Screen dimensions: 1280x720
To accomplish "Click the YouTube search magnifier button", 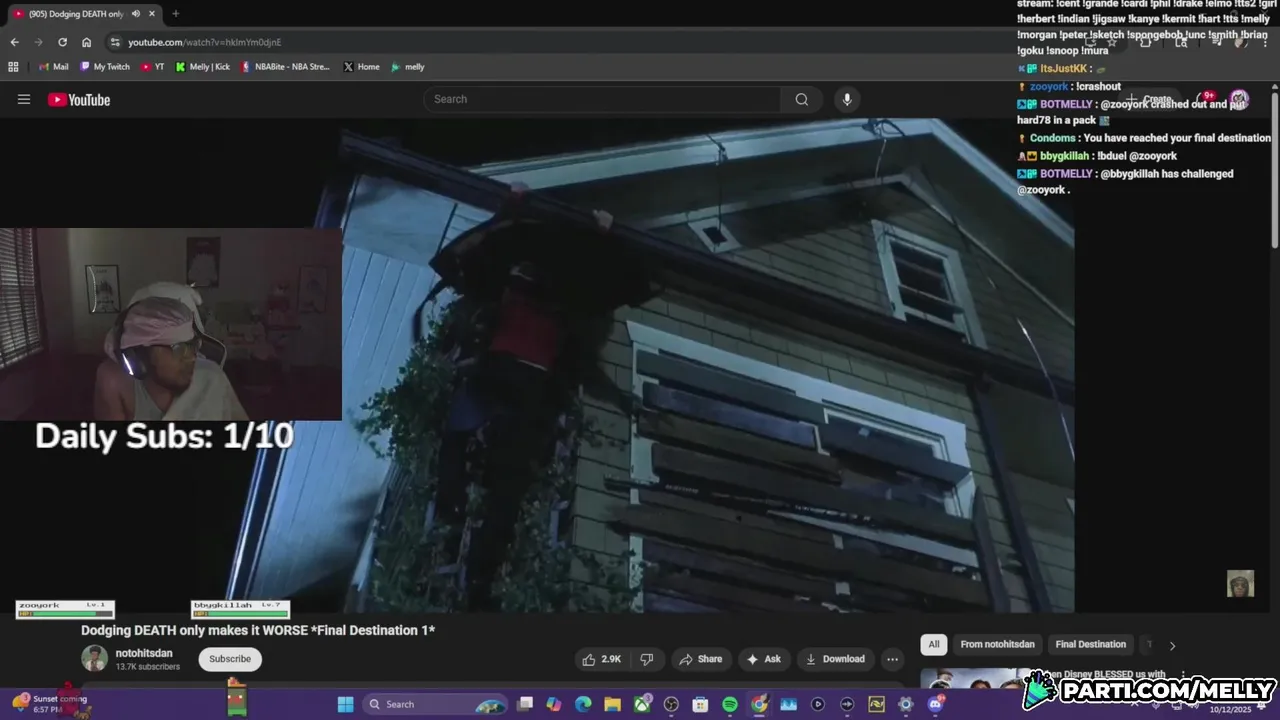I will tap(801, 99).
